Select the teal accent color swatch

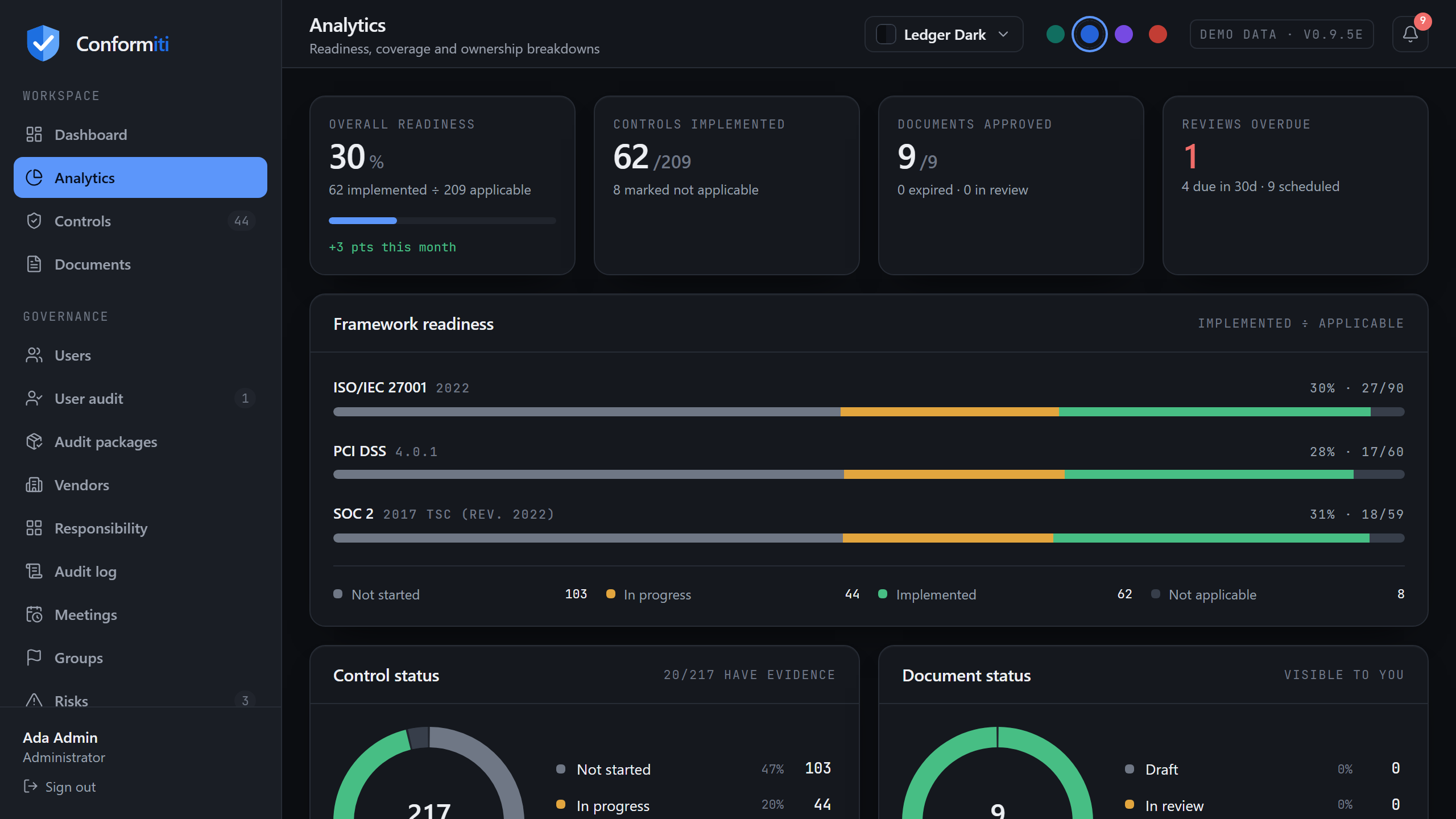pyautogui.click(x=1056, y=34)
